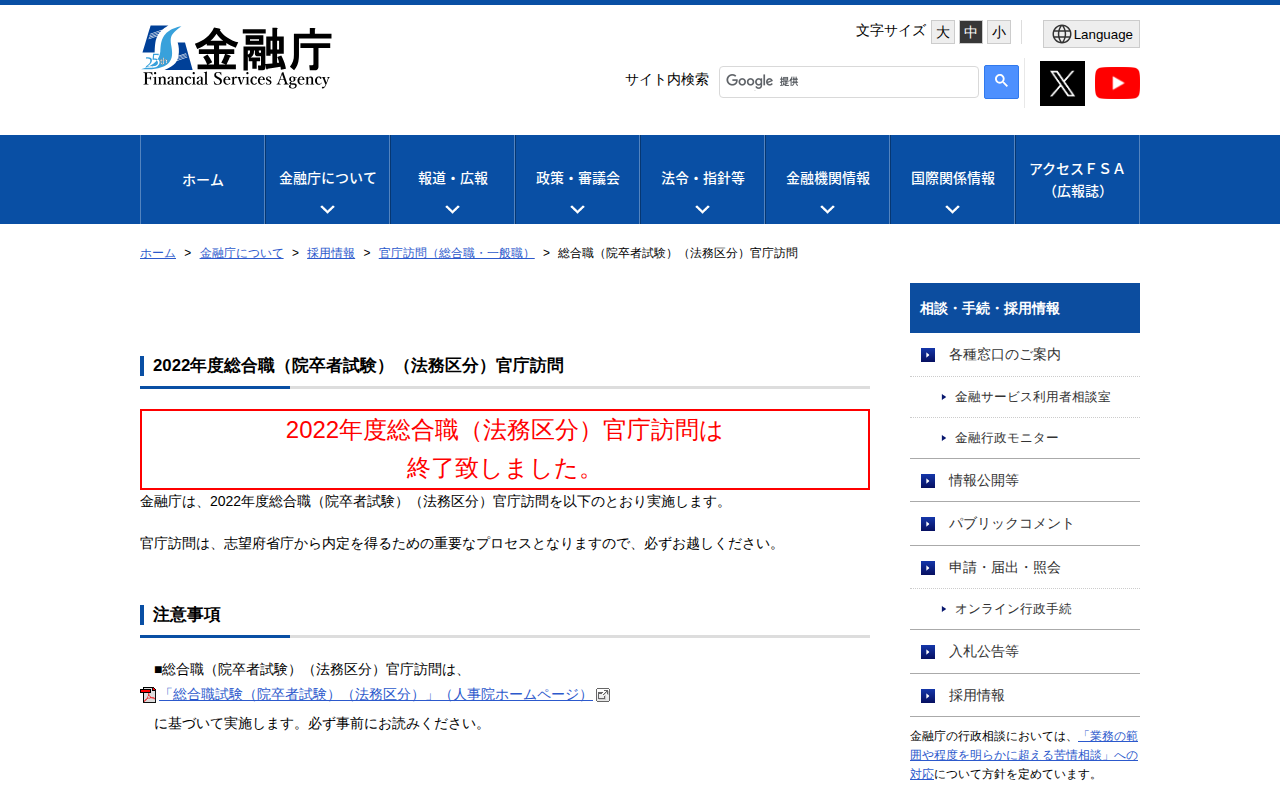Click the red 終了致しました notice box
The height and width of the screenshot is (800, 1280).
(505, 449)
